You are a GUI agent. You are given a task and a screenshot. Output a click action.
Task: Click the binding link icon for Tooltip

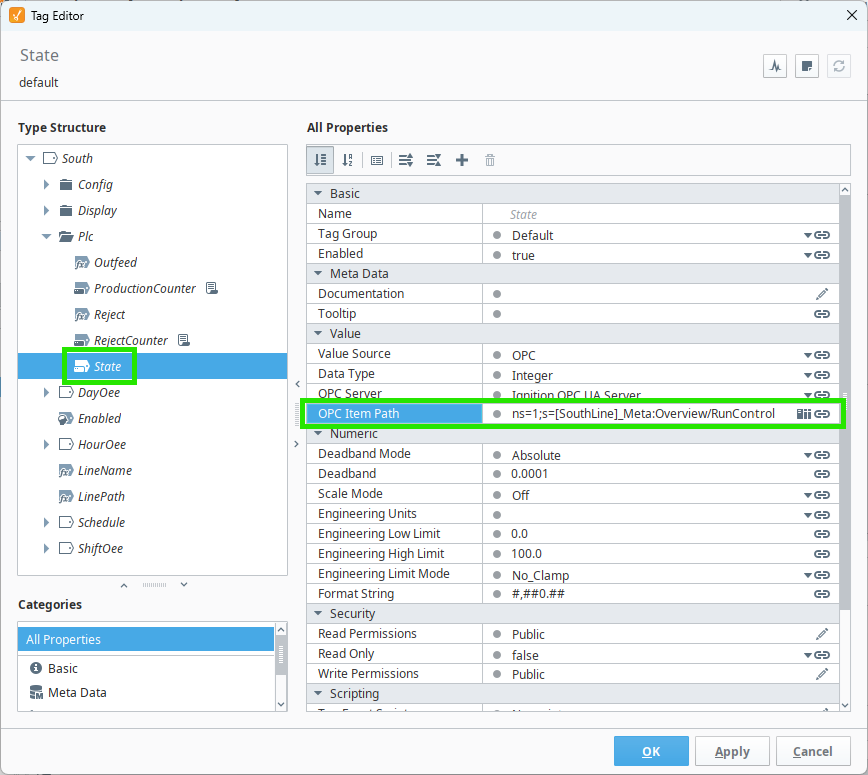[822, 314]
